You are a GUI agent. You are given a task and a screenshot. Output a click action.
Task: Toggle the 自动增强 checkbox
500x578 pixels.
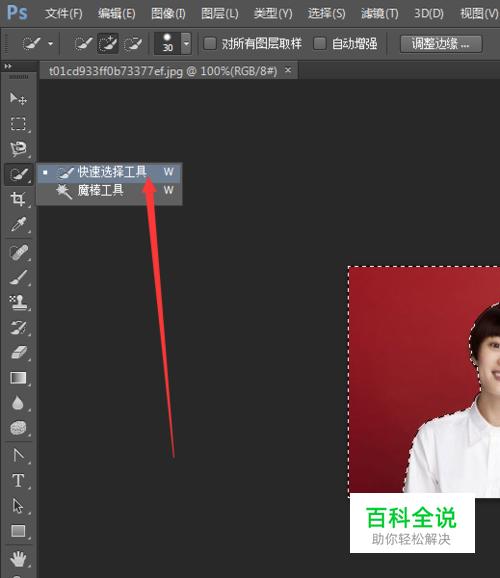tap(320, 43)
